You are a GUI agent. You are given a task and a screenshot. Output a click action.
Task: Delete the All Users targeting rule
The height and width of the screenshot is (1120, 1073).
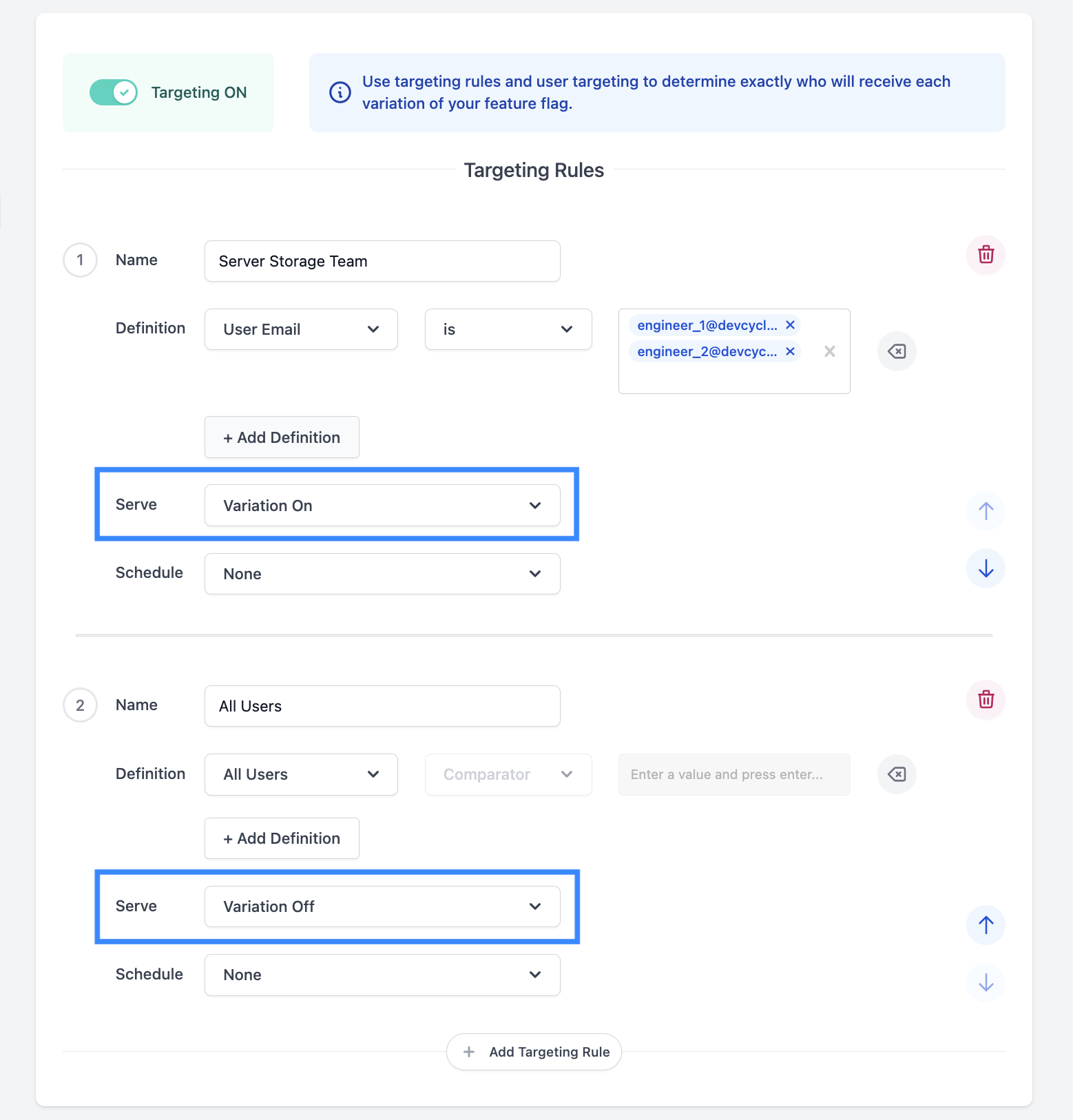click(x=986, y=700)
